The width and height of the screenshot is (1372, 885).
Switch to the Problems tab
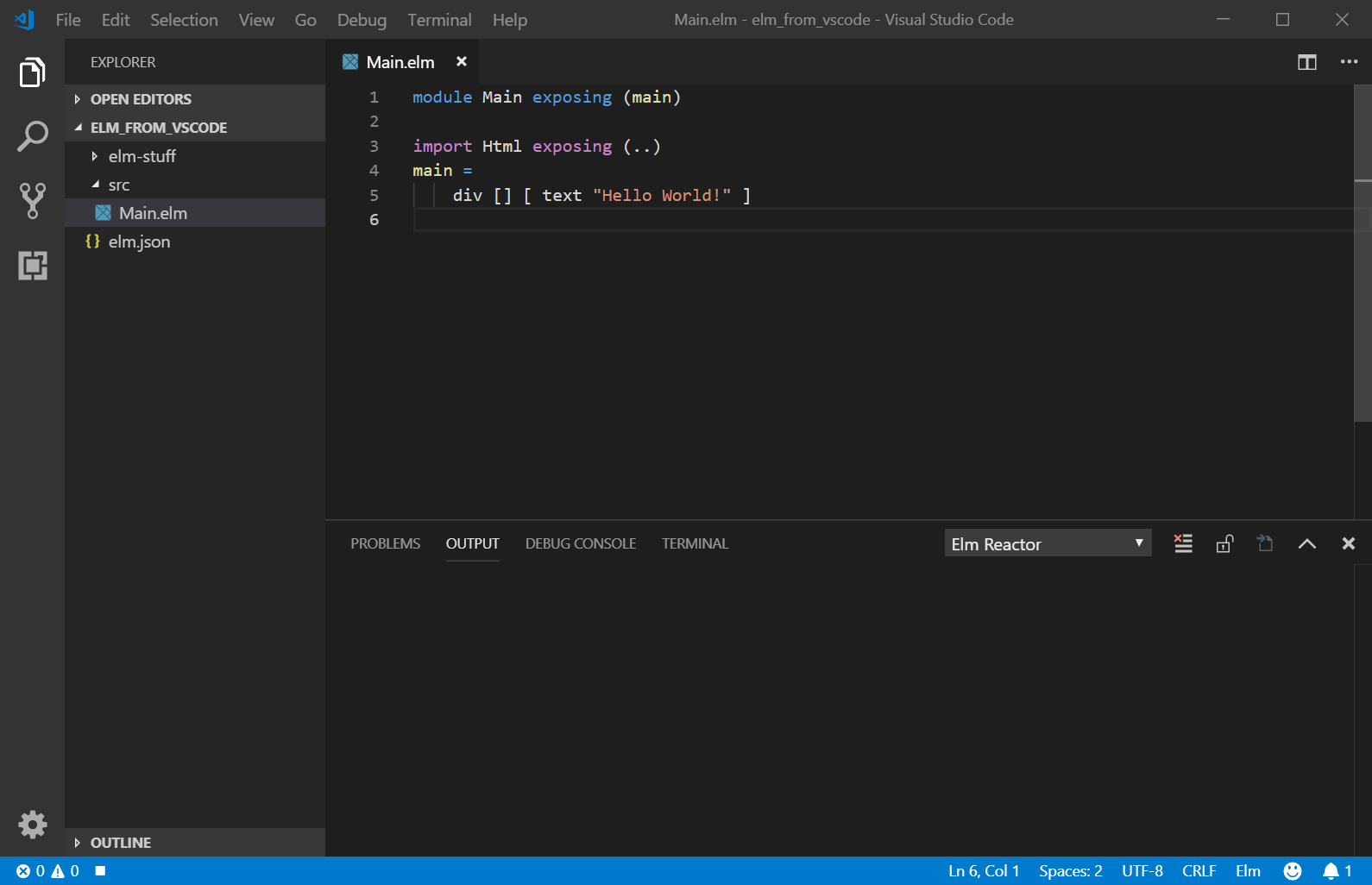pyautogui.click(x=385, y=543)
